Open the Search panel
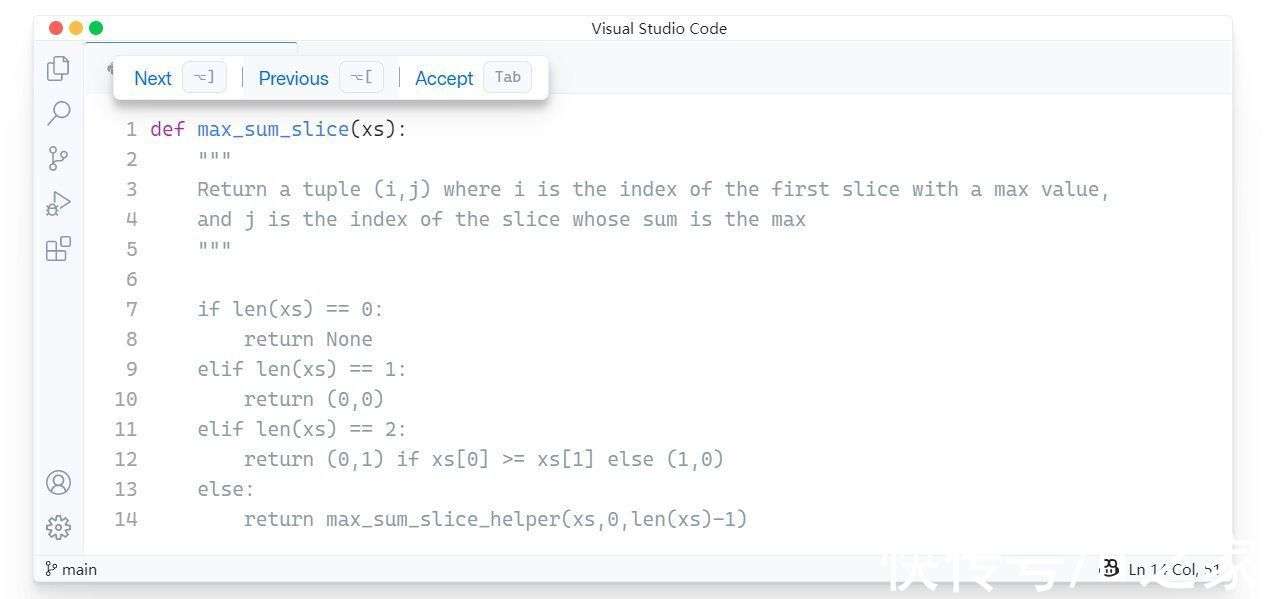1267x599 pixels. [57, 113]
